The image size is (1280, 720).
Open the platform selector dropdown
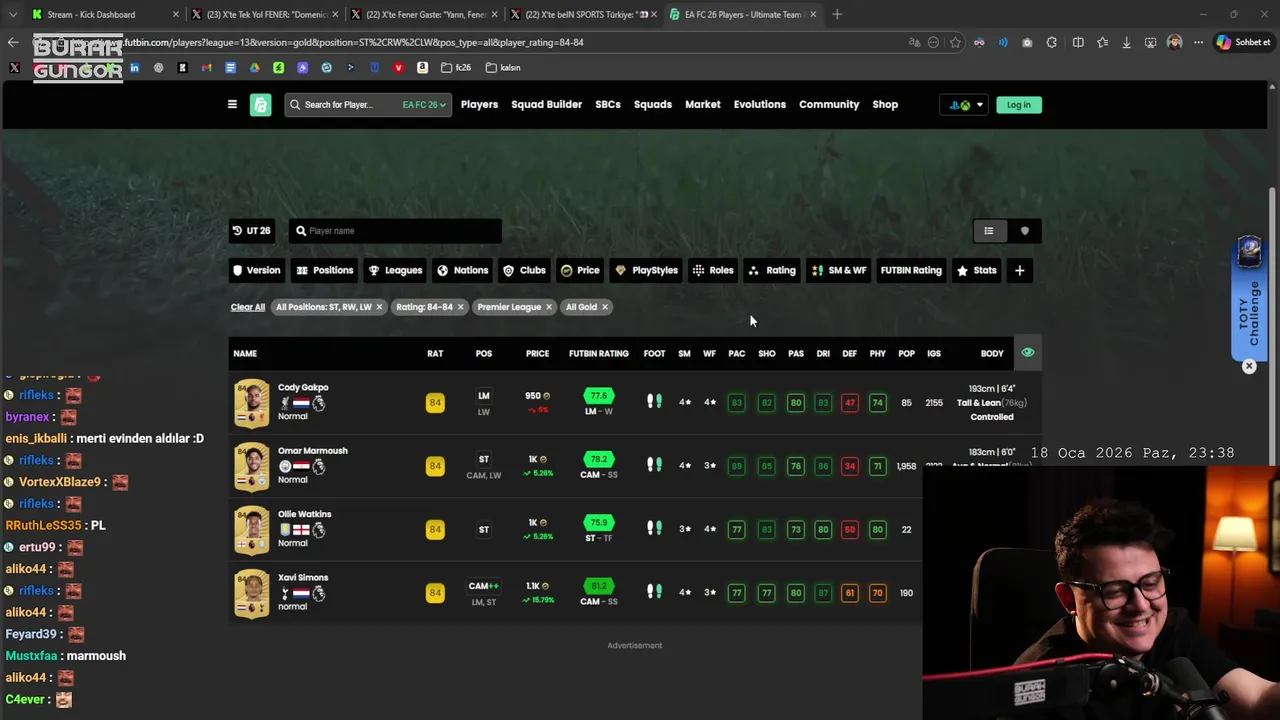966,104
